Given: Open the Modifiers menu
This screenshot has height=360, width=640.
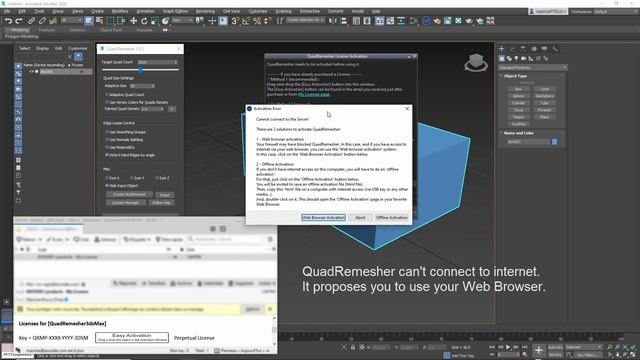Looking at the screenshot, I should [x=120, y=11].
